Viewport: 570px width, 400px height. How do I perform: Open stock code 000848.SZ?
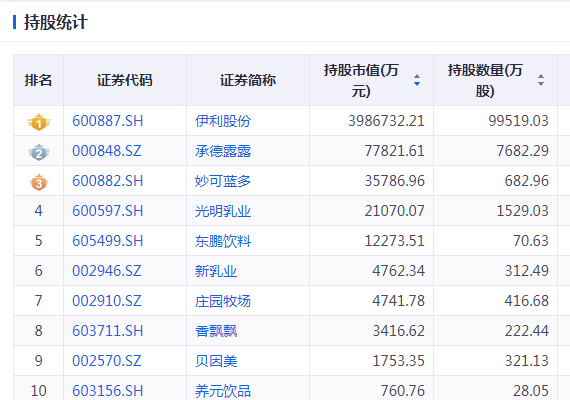tap(107, 151)
